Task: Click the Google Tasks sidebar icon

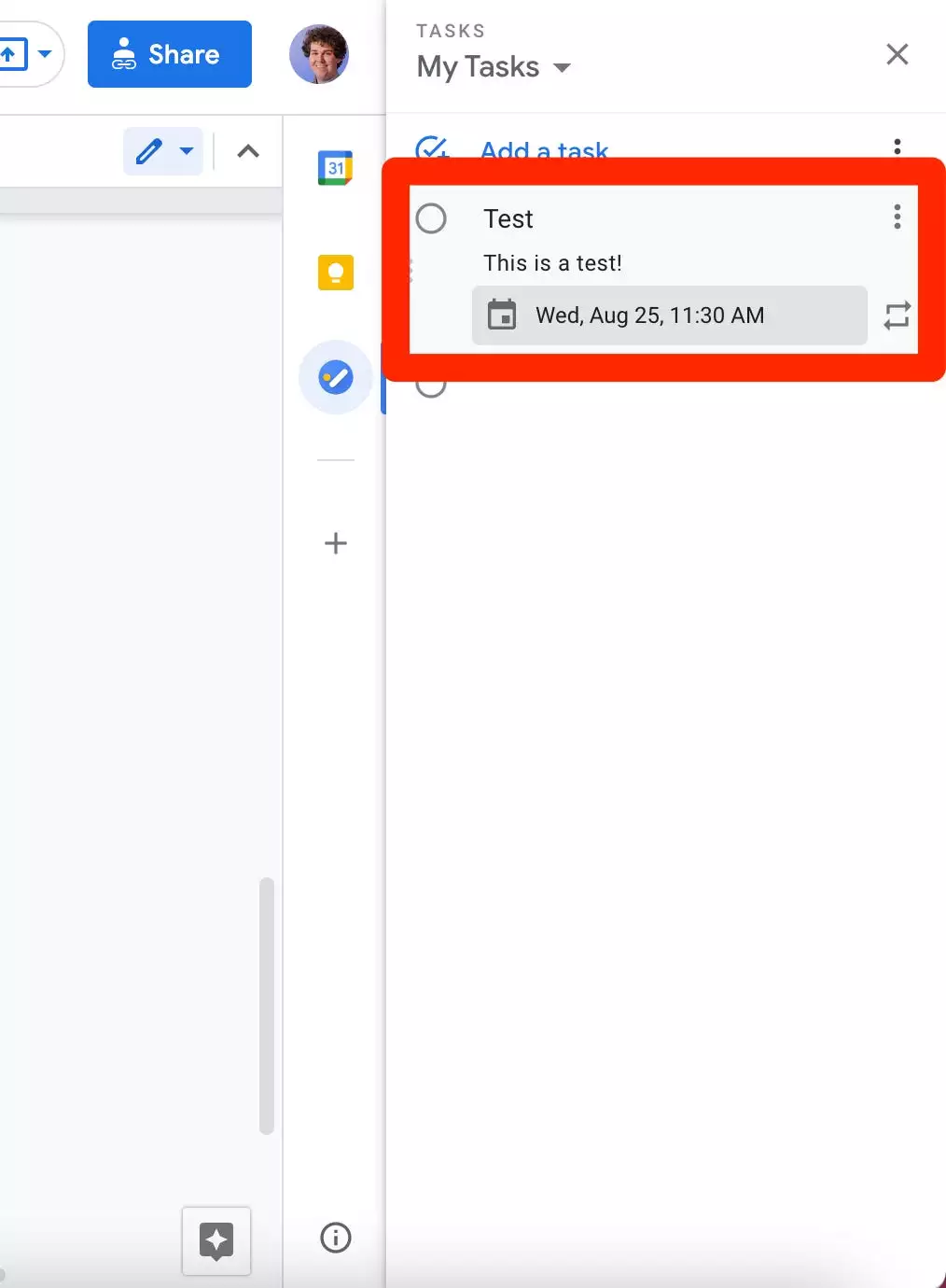Action: pyautogui.click(x=335, y=378)
